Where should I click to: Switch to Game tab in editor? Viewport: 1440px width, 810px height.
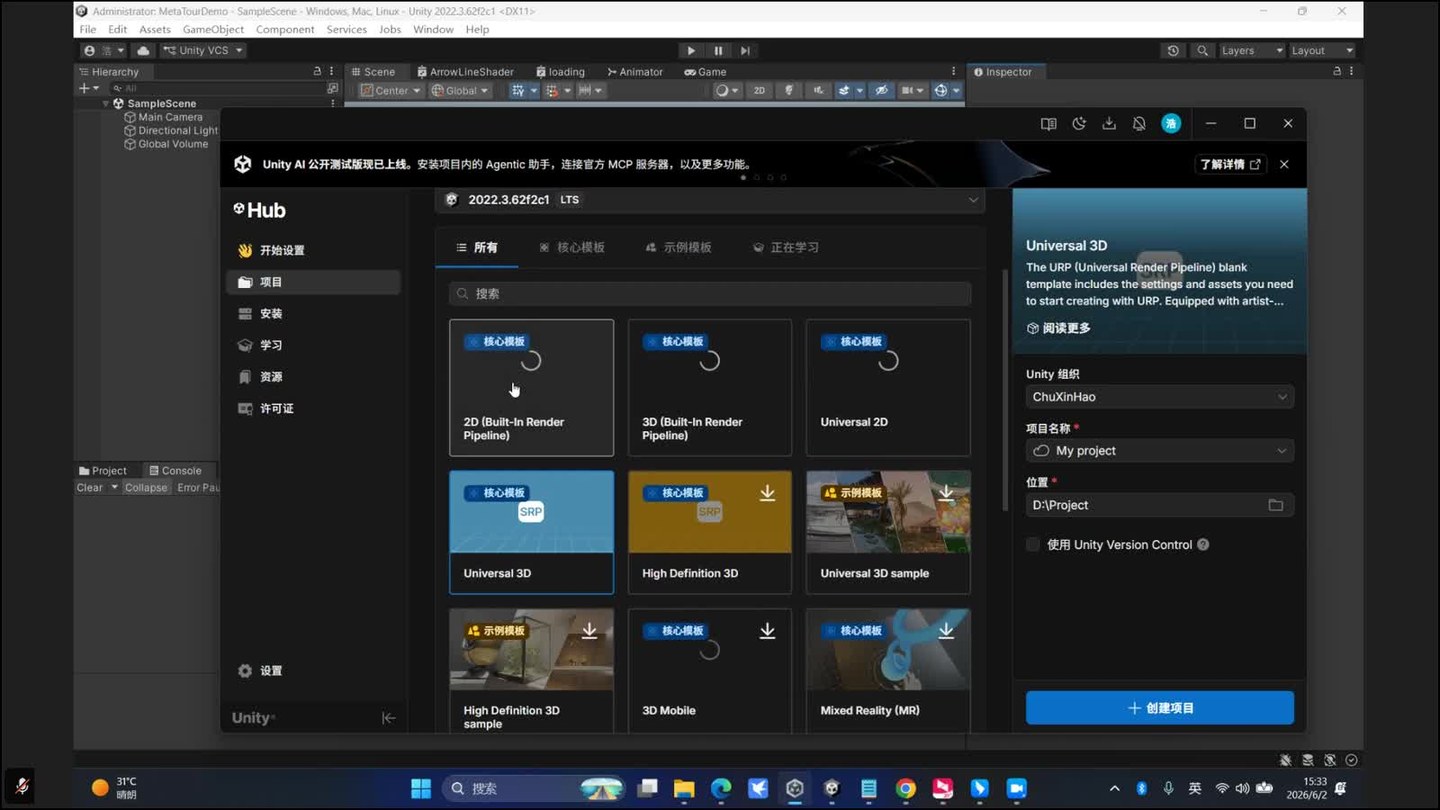point(705,72)
